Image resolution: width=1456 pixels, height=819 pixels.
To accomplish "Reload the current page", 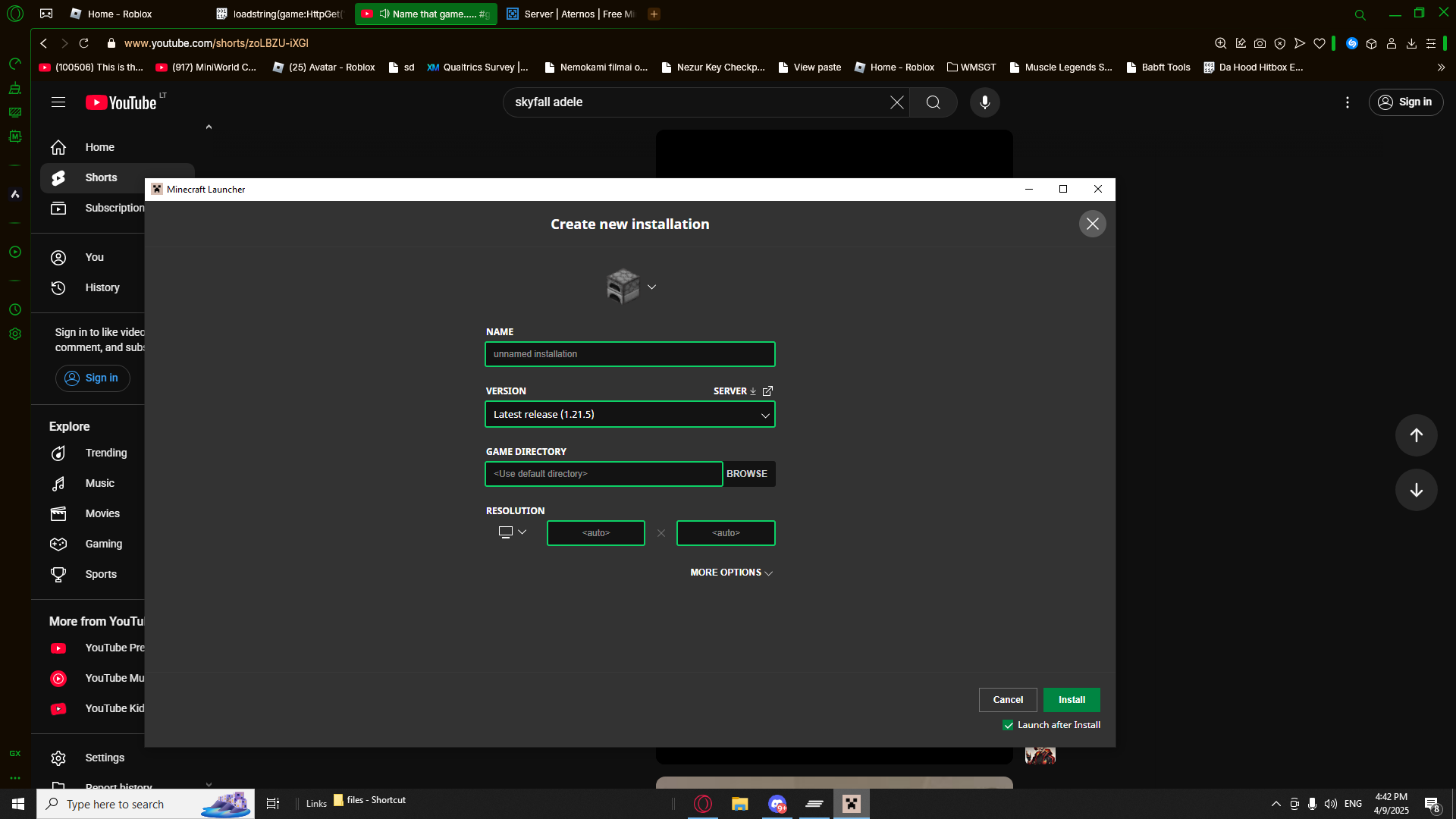I will [x=84, y=43].
